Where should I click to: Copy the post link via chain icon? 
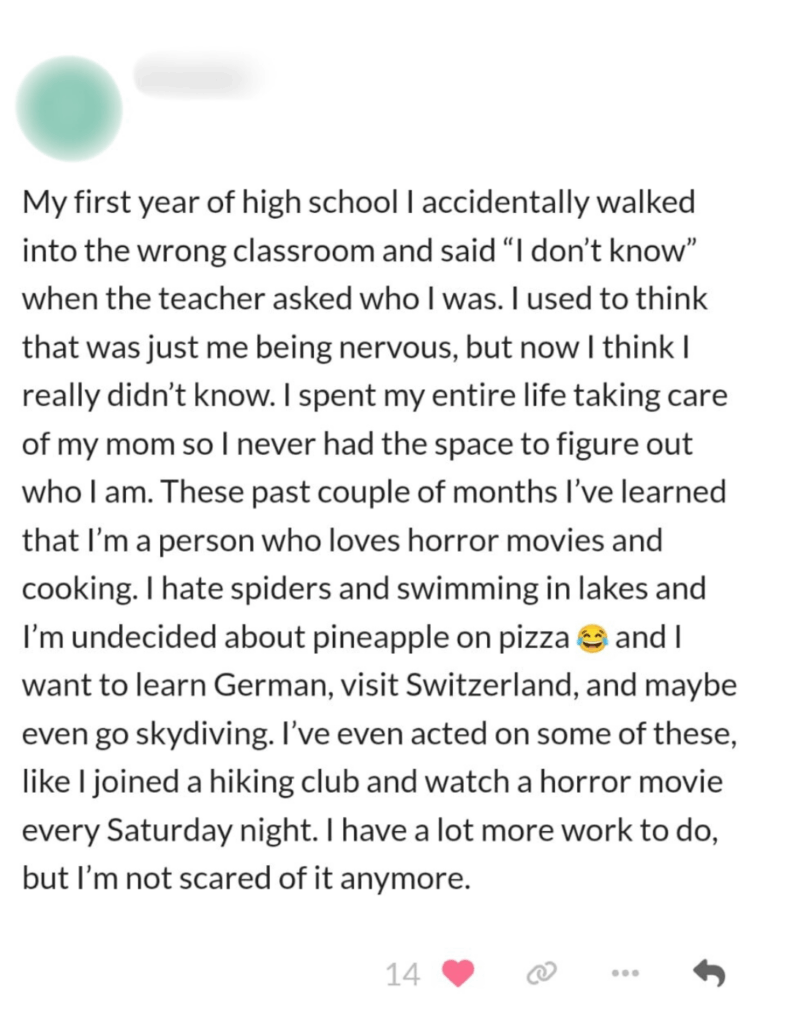(541, 972)
